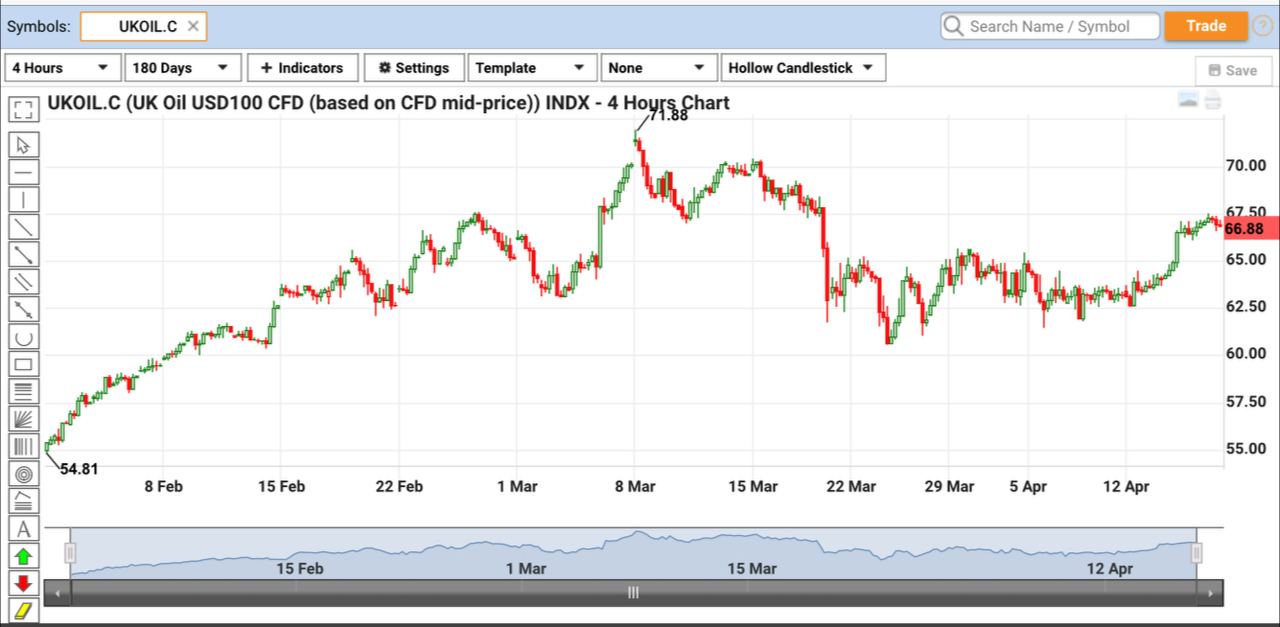Image resolution: width=1280 pixels, height=627 pixels.
Task: Click the 70.00 price axis label
Action: click(1245, 165)
